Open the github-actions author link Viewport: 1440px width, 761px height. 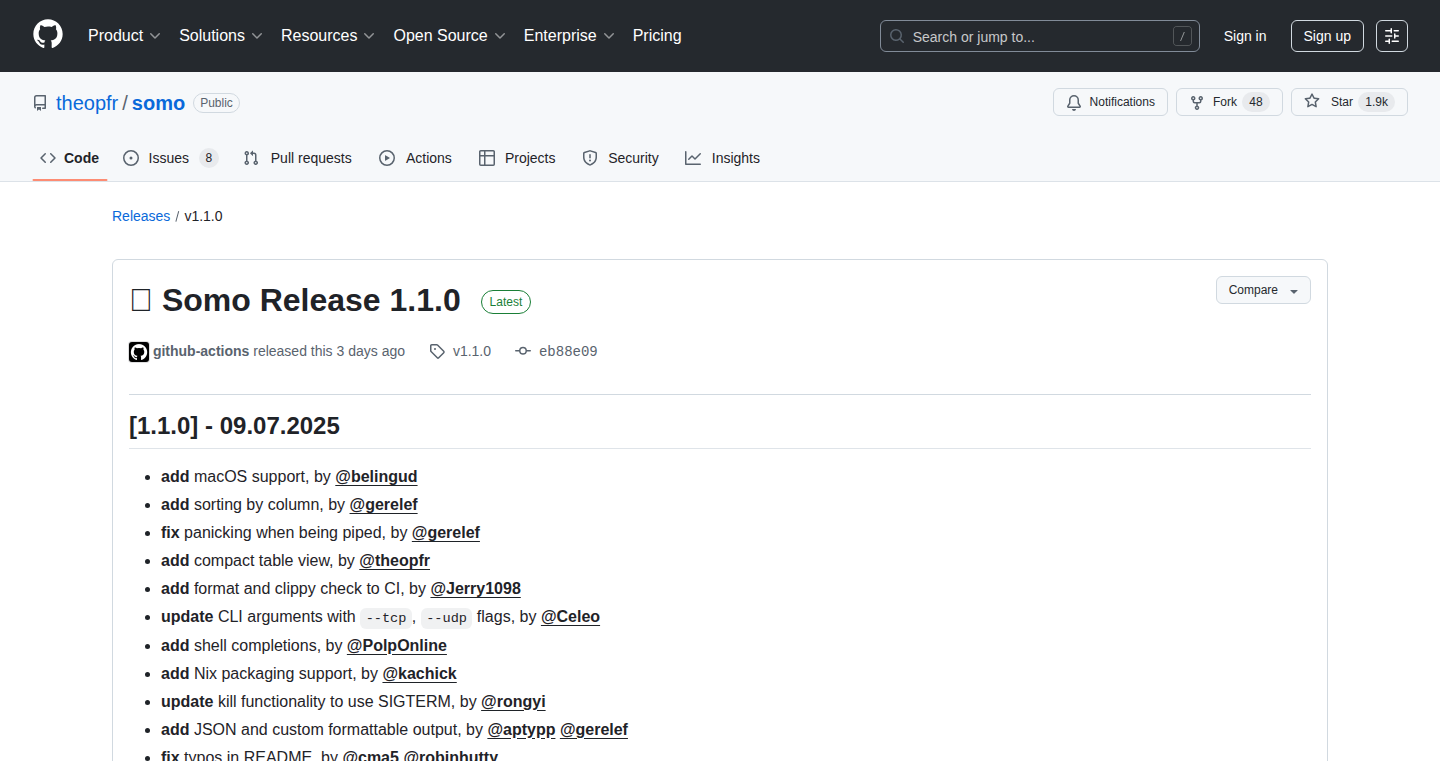click(201, 351)
